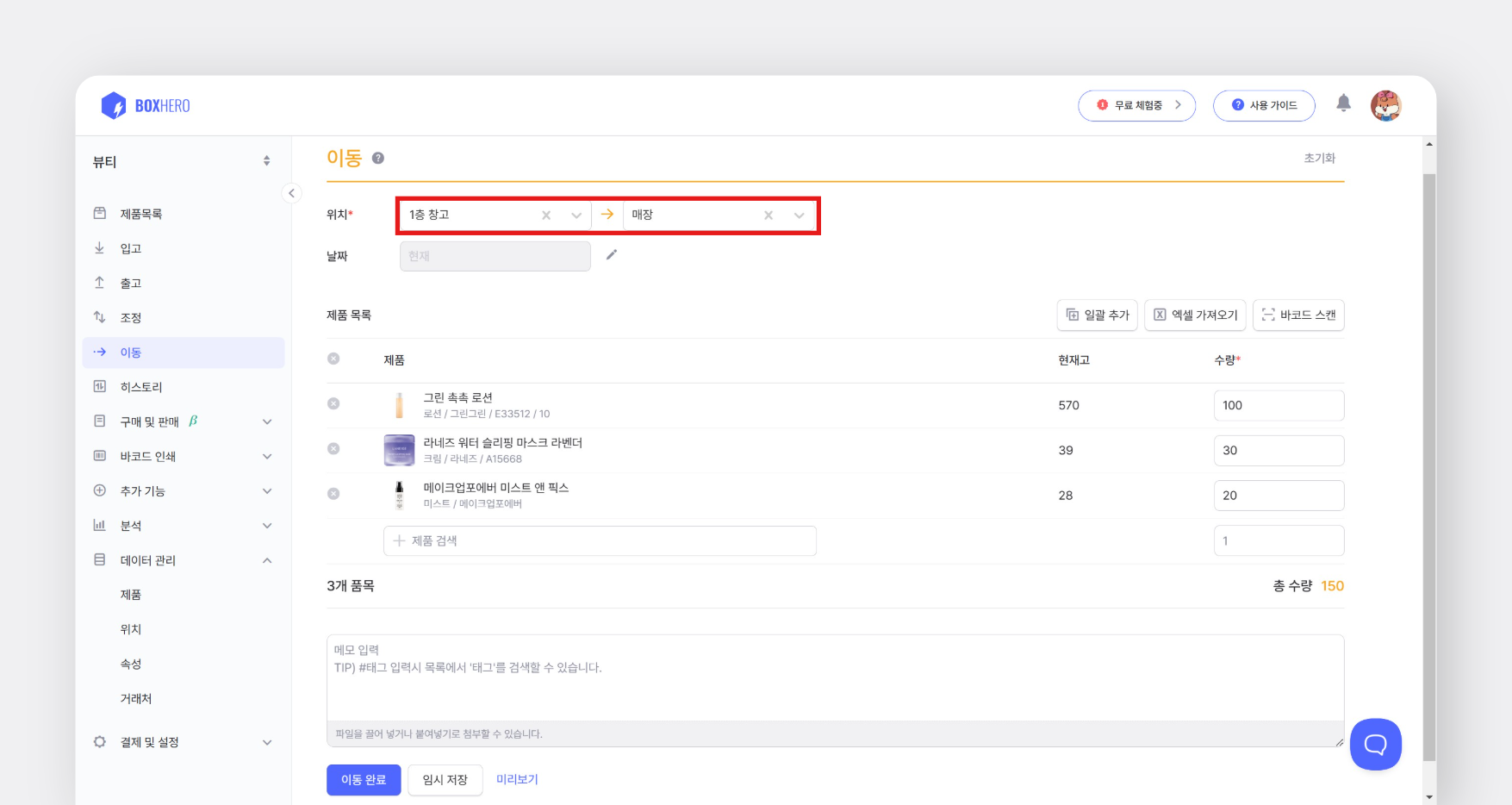Go to 히스토리 in the sidebar
Image resolution: width=1512 pixels, height=805 pixels.
tap(141, 387)
